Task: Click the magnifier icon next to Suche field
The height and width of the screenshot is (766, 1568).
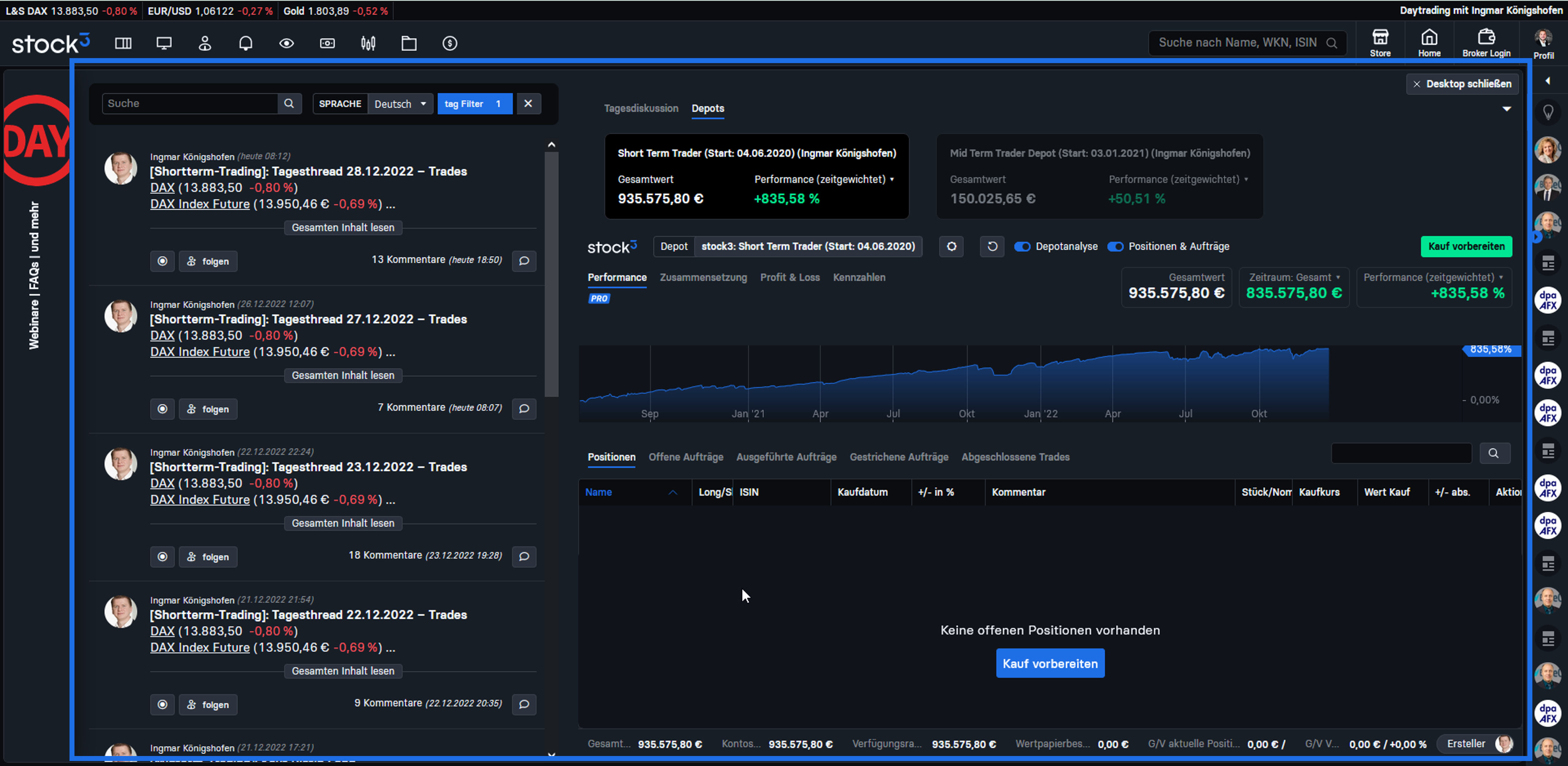Action: coord(289,103)
